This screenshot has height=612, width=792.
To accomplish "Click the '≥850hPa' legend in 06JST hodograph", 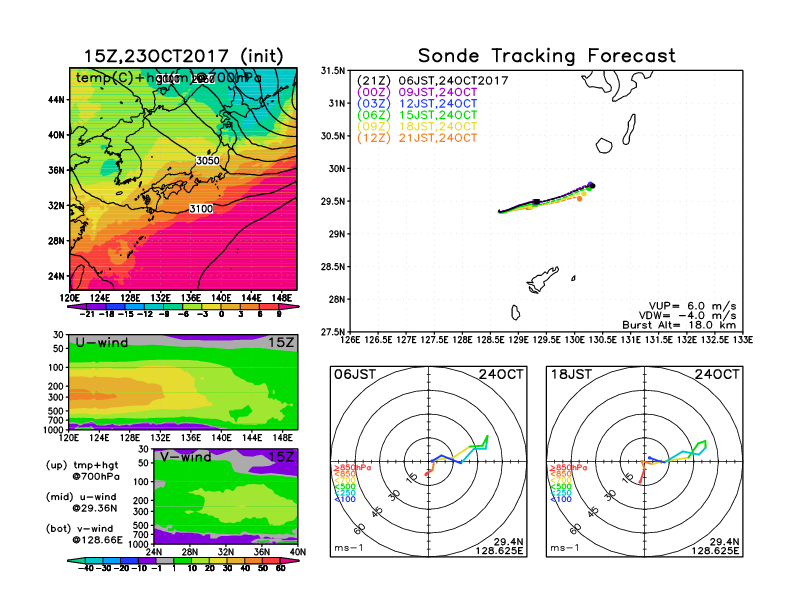I will (x=352, y=468).
